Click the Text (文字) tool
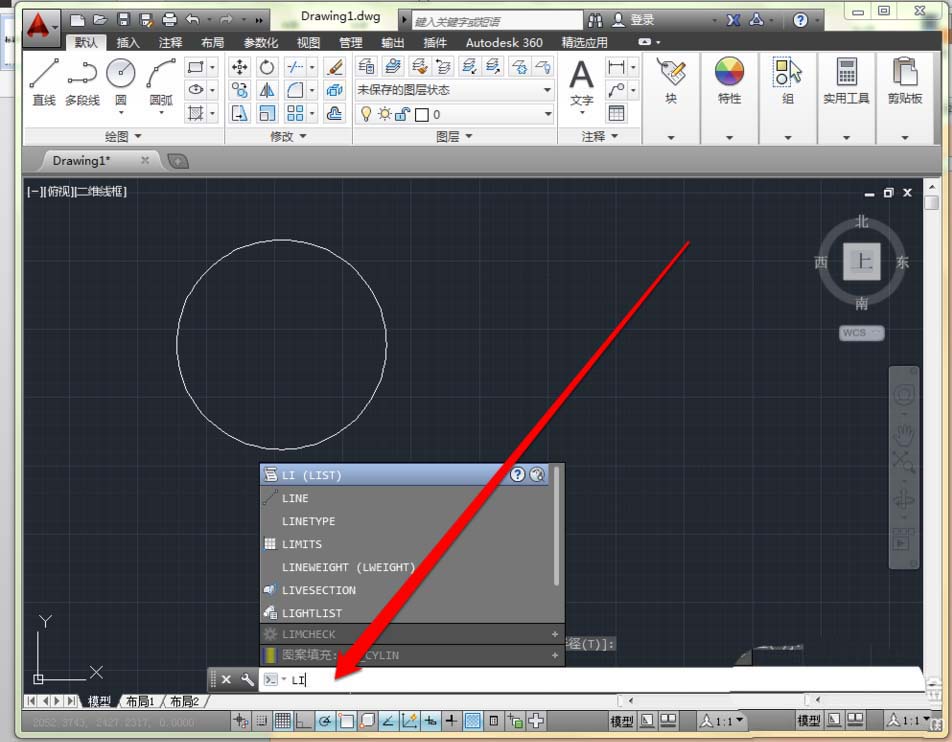 (x=582, y=82)
